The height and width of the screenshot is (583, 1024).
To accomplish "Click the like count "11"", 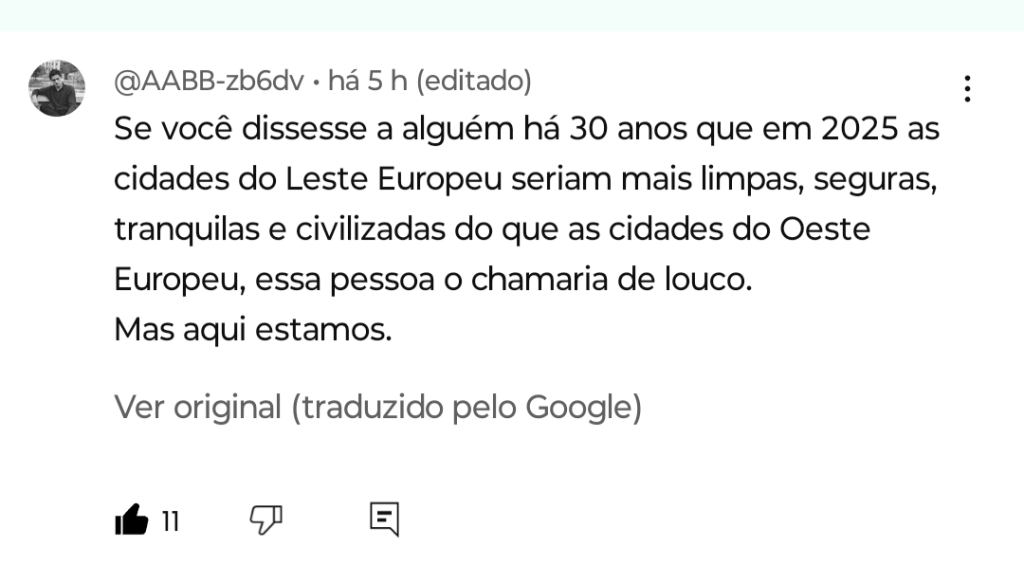I will [170, 521].
